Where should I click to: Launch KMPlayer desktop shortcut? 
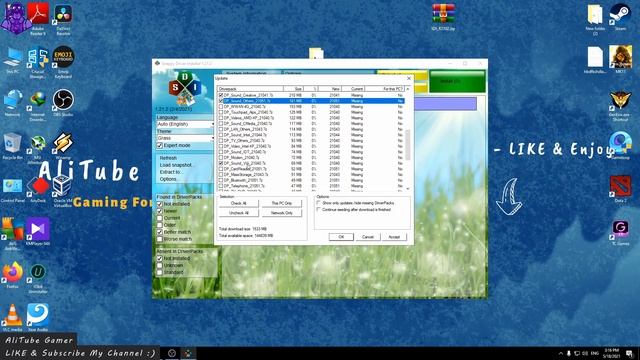click(38, 230)
